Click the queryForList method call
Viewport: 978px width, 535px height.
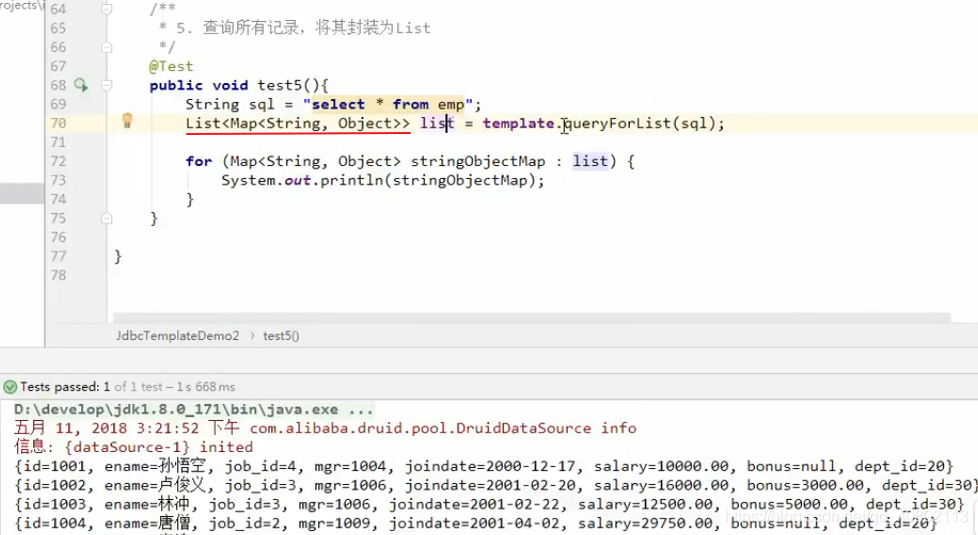616,123
